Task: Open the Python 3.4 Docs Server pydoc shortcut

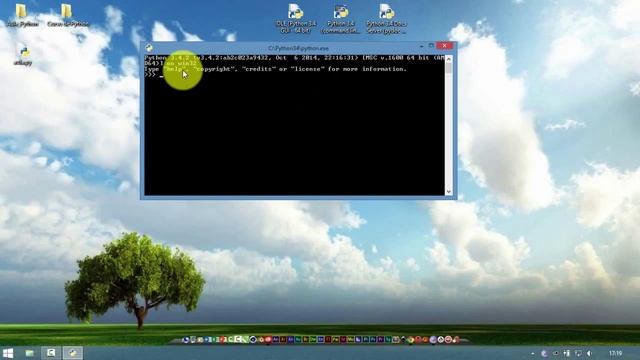Action: pyautogui.click(x=386, y=19)
